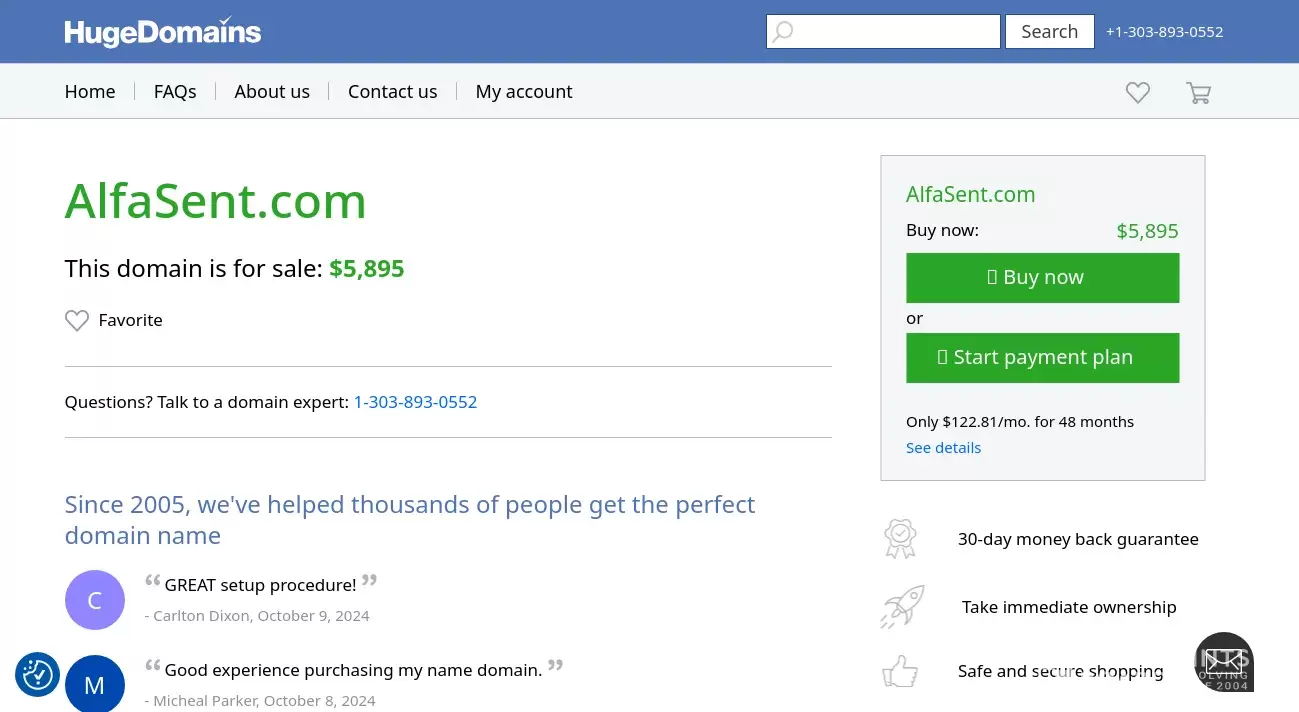Open My account page
The image size is (1299, 712).
[524, 92]
